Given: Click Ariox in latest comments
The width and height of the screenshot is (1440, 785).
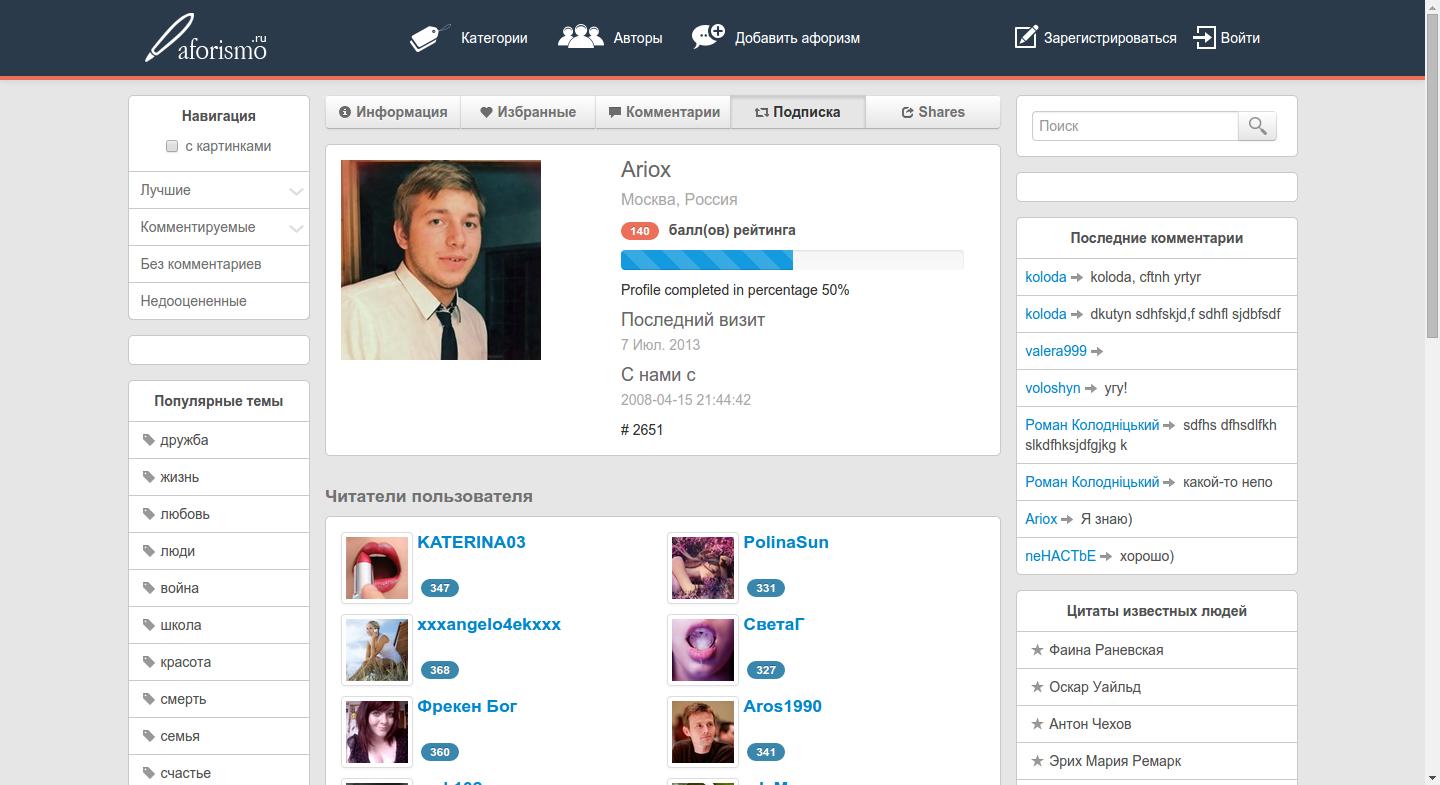Looking at the screenshot, I should pyautogui.click(x=1041, y=519).
